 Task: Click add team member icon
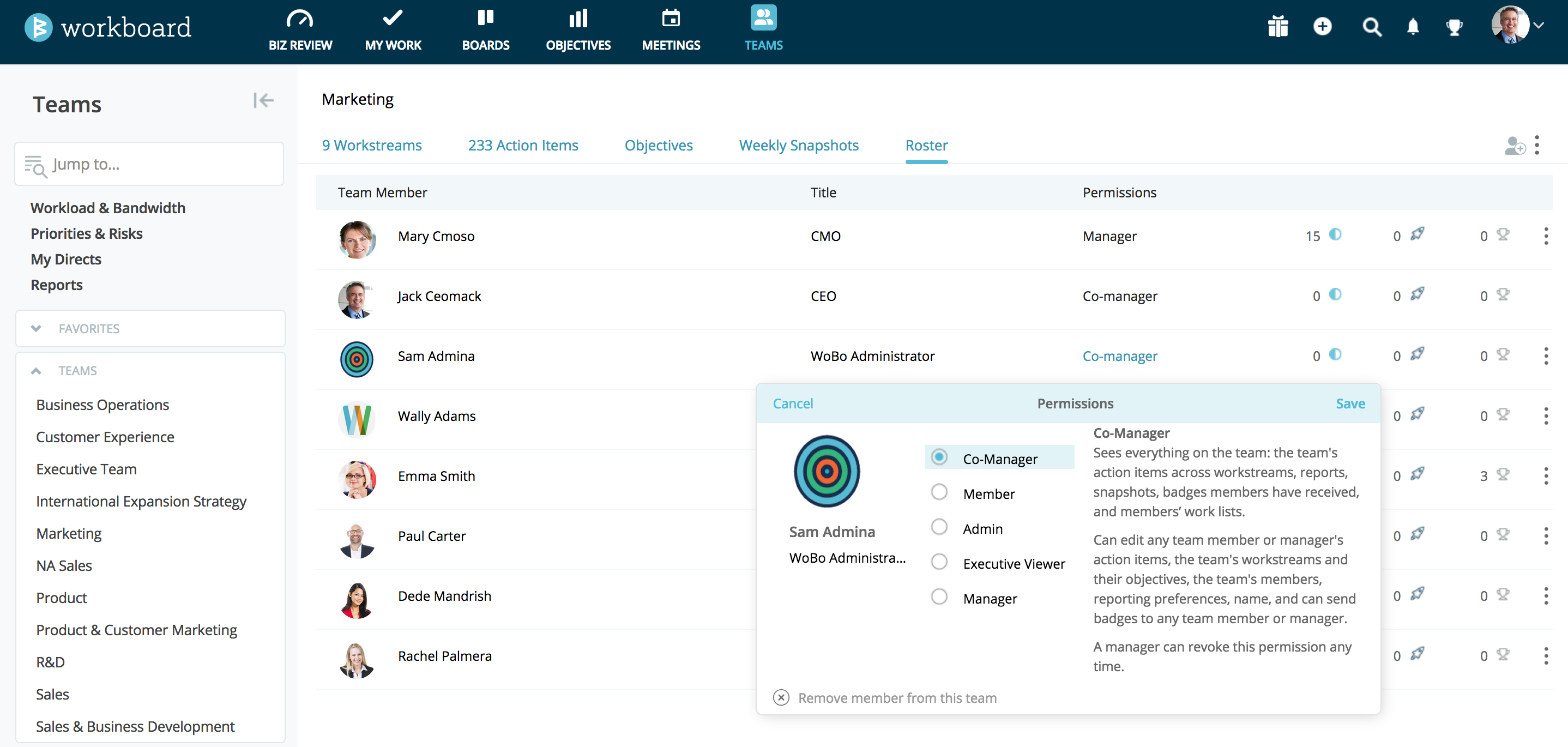(x=1515, y=146)
